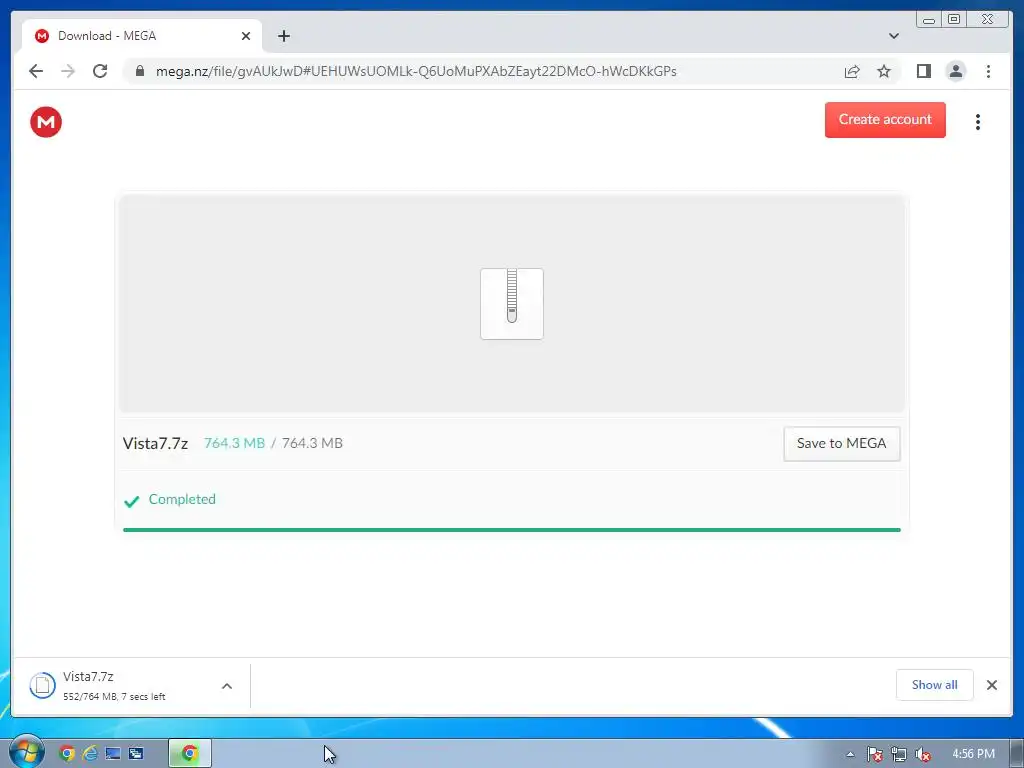1024x768 pixels.
Task: Expand options arrow for Vista7.7z download
Action: (227, 686)
